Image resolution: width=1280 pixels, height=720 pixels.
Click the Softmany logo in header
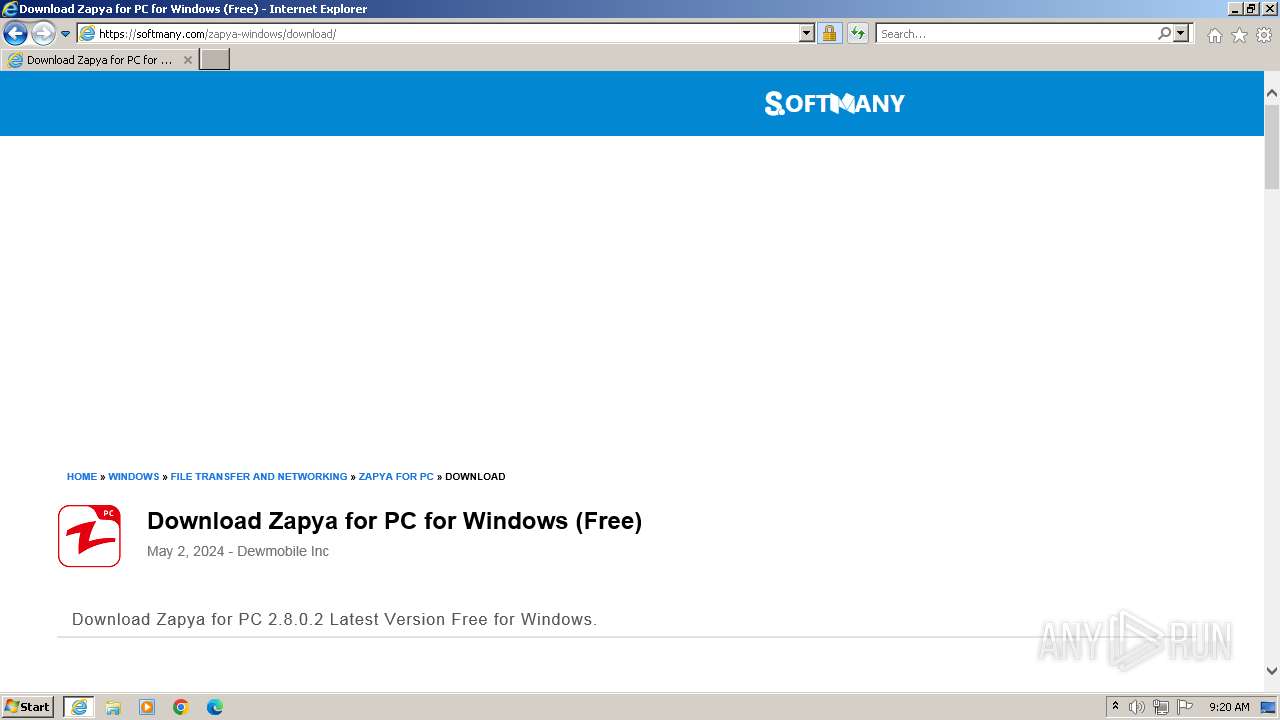[834, 103]
